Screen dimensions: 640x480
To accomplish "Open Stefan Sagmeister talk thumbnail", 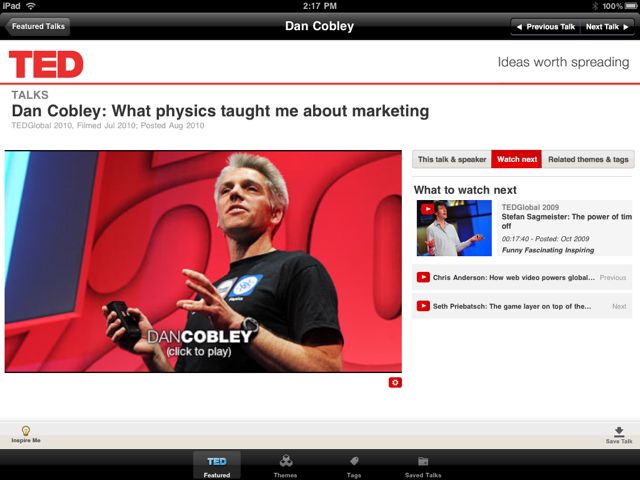I will (x=454, y=228).
